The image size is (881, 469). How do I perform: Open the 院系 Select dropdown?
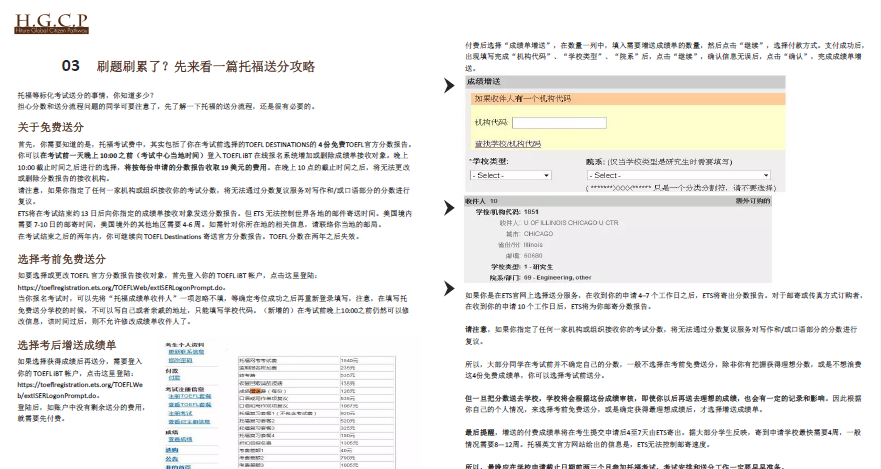point(678,175)
